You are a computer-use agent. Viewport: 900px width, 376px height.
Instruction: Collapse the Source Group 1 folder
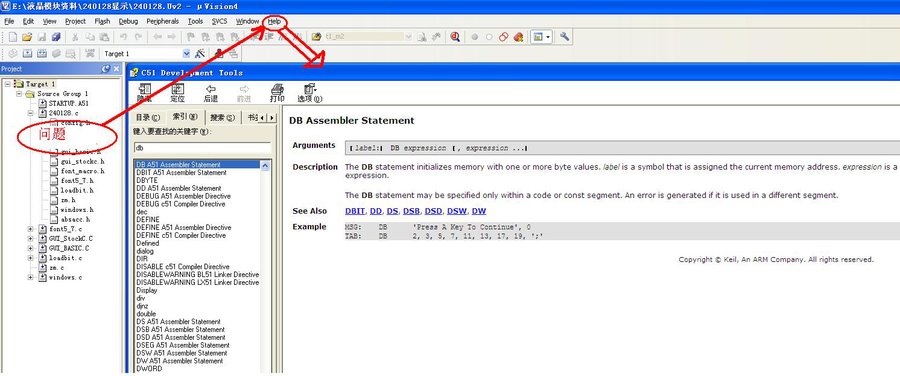pos(19,94)
